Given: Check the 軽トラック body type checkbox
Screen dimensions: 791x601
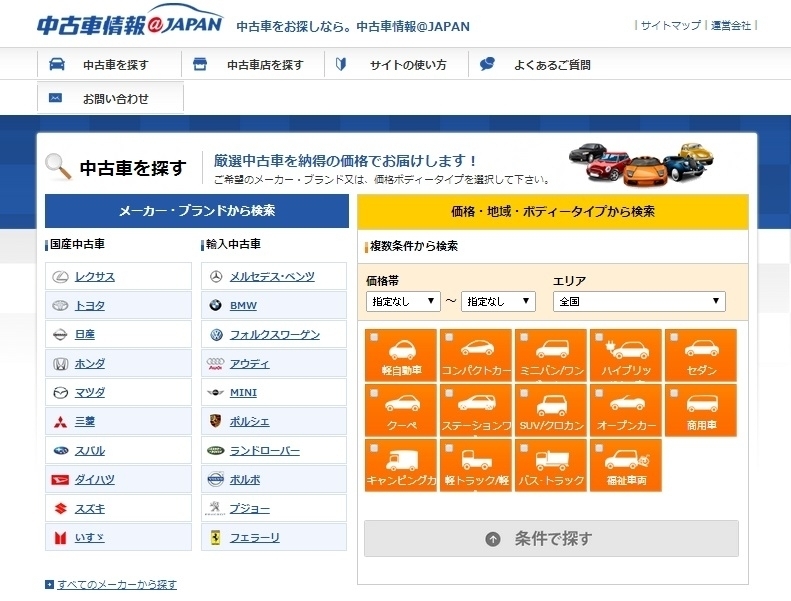Looking at the screenshot, I should (x=449, y=448).
